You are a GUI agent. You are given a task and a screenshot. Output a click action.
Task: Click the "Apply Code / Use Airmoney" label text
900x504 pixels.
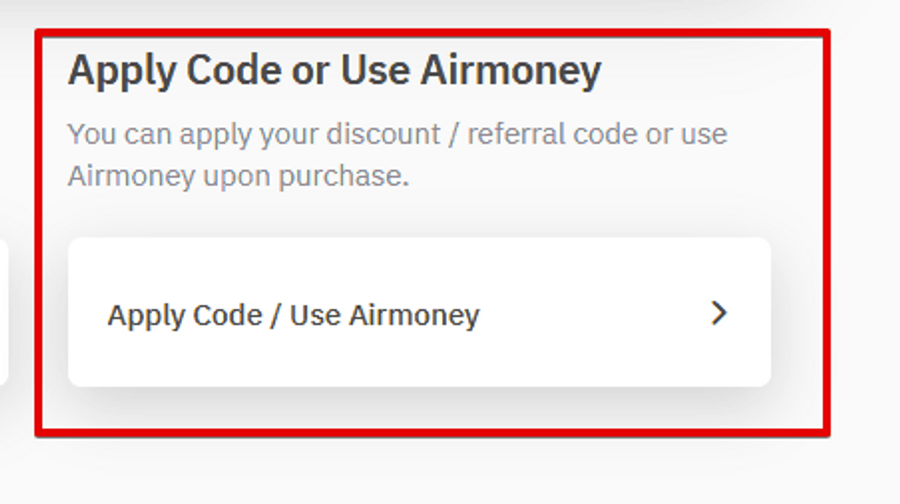(x=293, y=315)
